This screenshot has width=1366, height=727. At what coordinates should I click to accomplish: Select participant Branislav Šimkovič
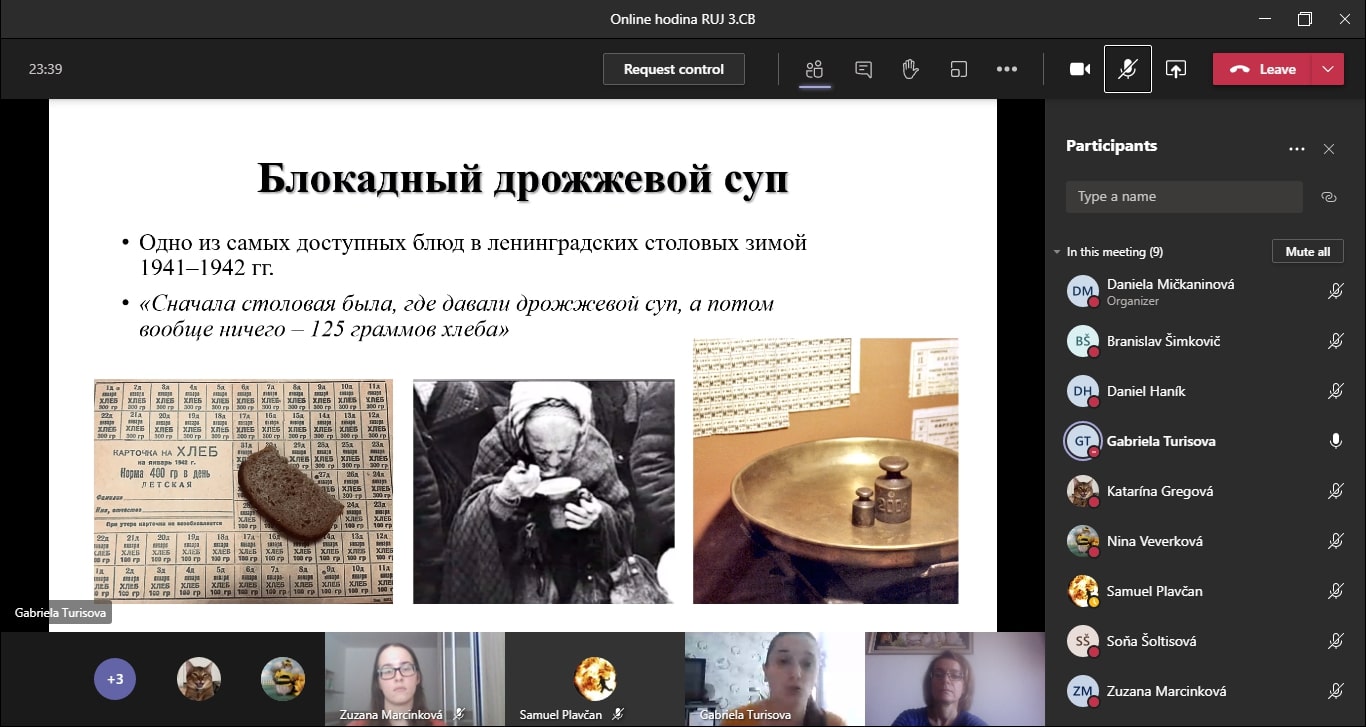1205,341
